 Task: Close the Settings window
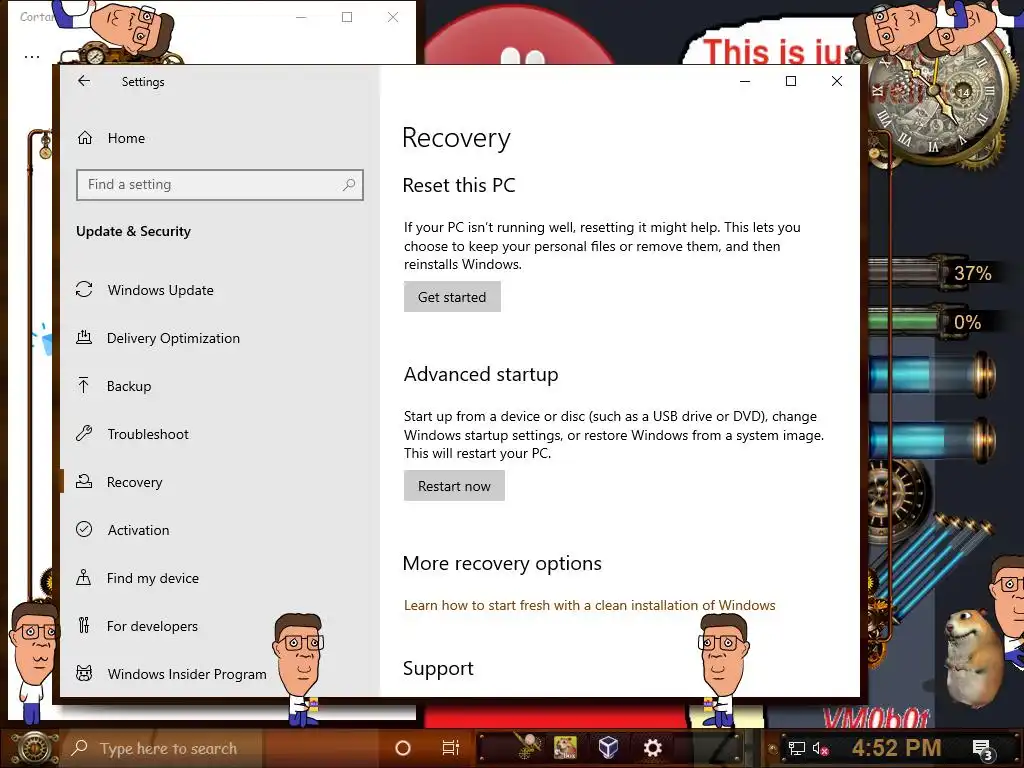[x=837, y=81]
